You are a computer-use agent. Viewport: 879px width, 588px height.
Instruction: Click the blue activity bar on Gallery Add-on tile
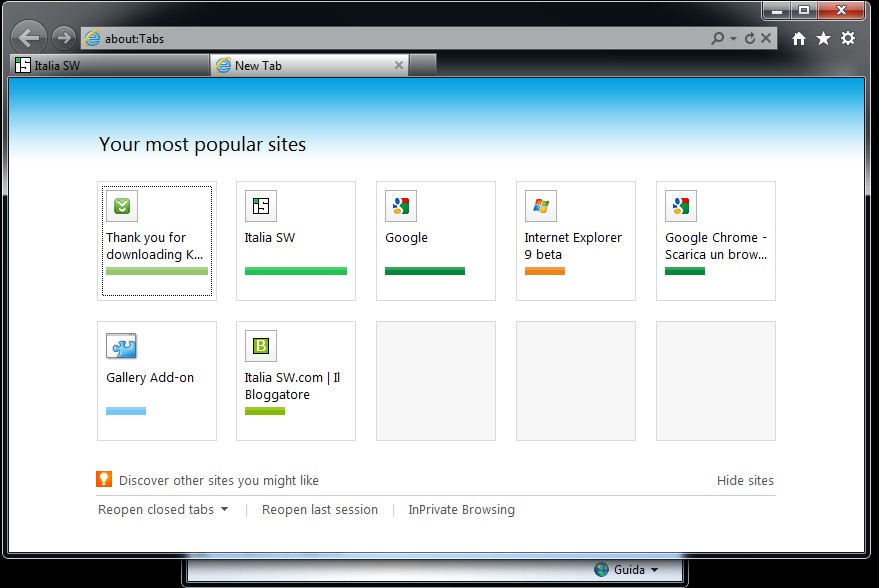pyautogui.click(x=126, y=411)
